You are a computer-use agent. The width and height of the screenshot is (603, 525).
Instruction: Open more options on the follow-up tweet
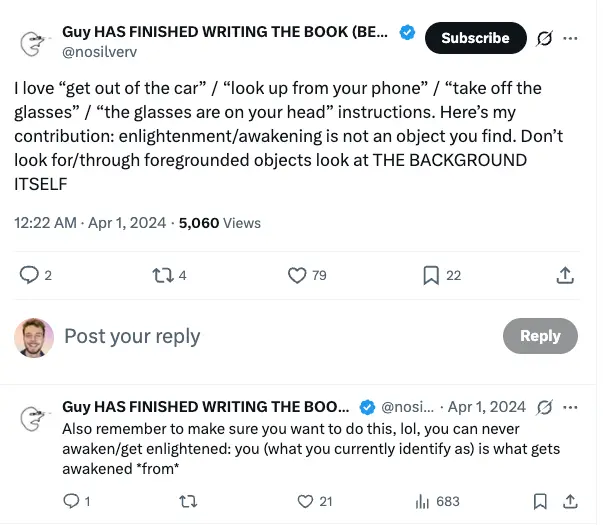(571, 407)
